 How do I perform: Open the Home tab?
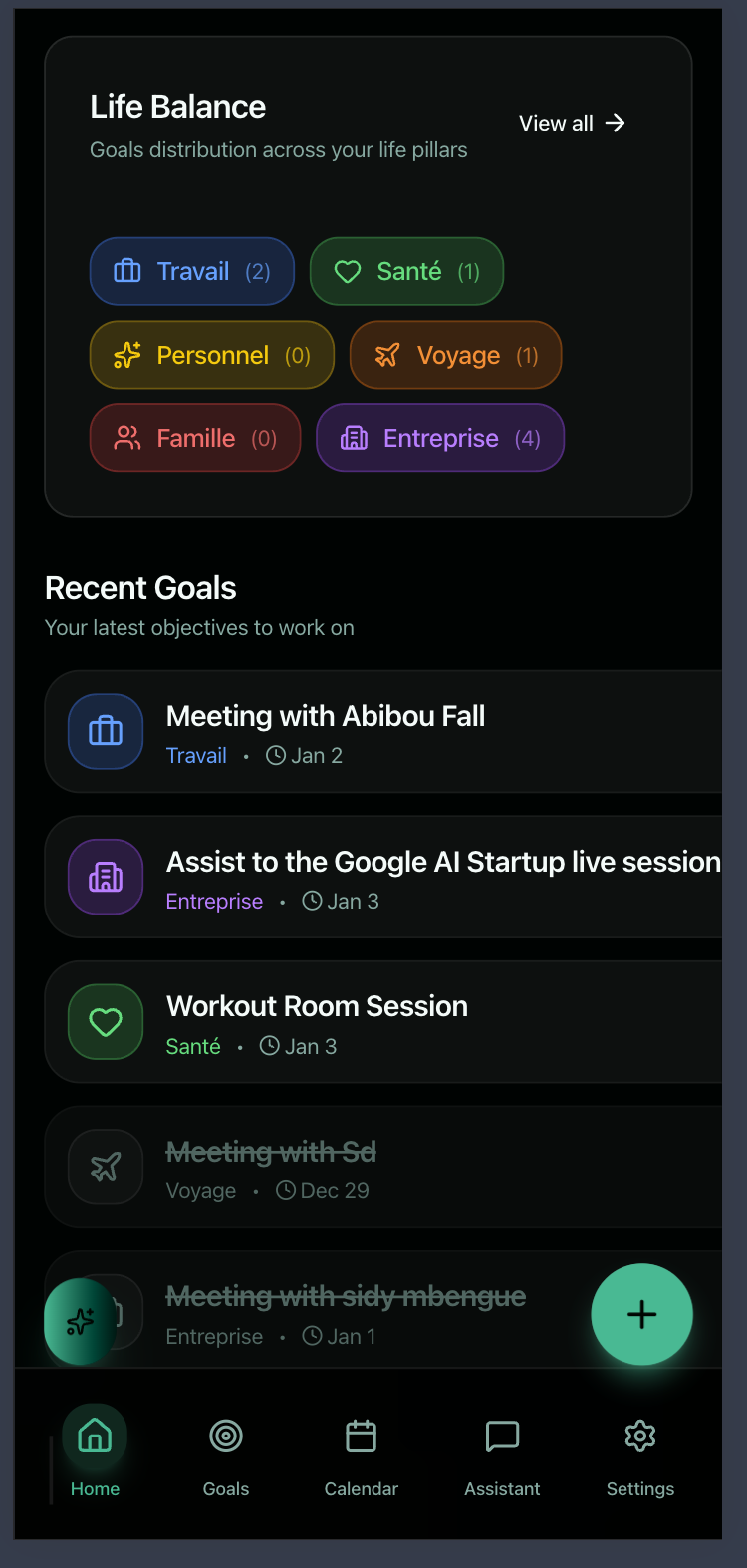coord(95,1451)
